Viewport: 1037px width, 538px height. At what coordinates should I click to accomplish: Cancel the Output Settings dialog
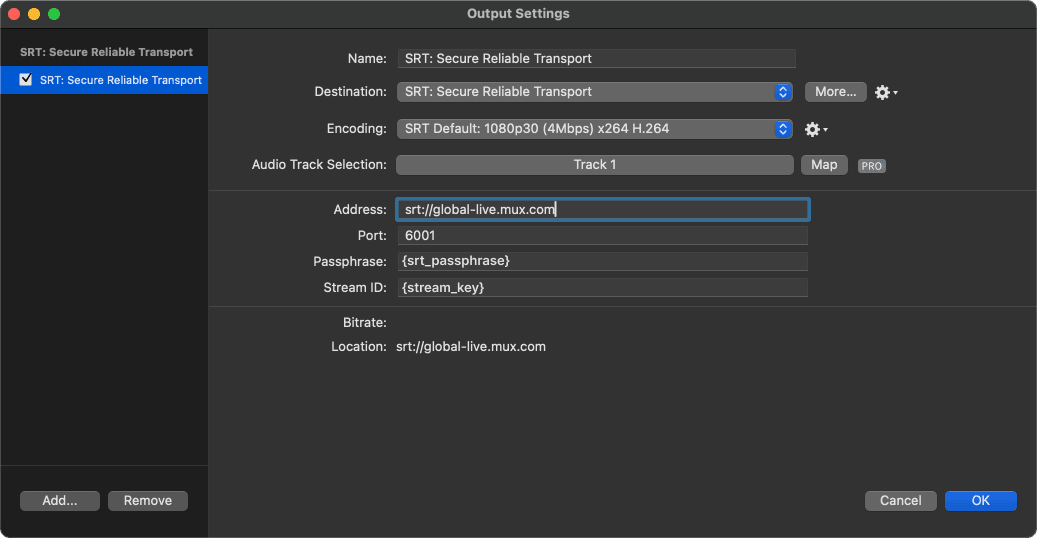[900, 501]
